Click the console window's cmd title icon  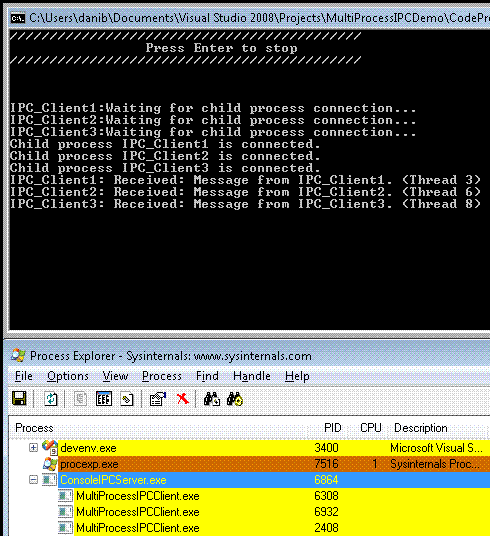(18, 17)
